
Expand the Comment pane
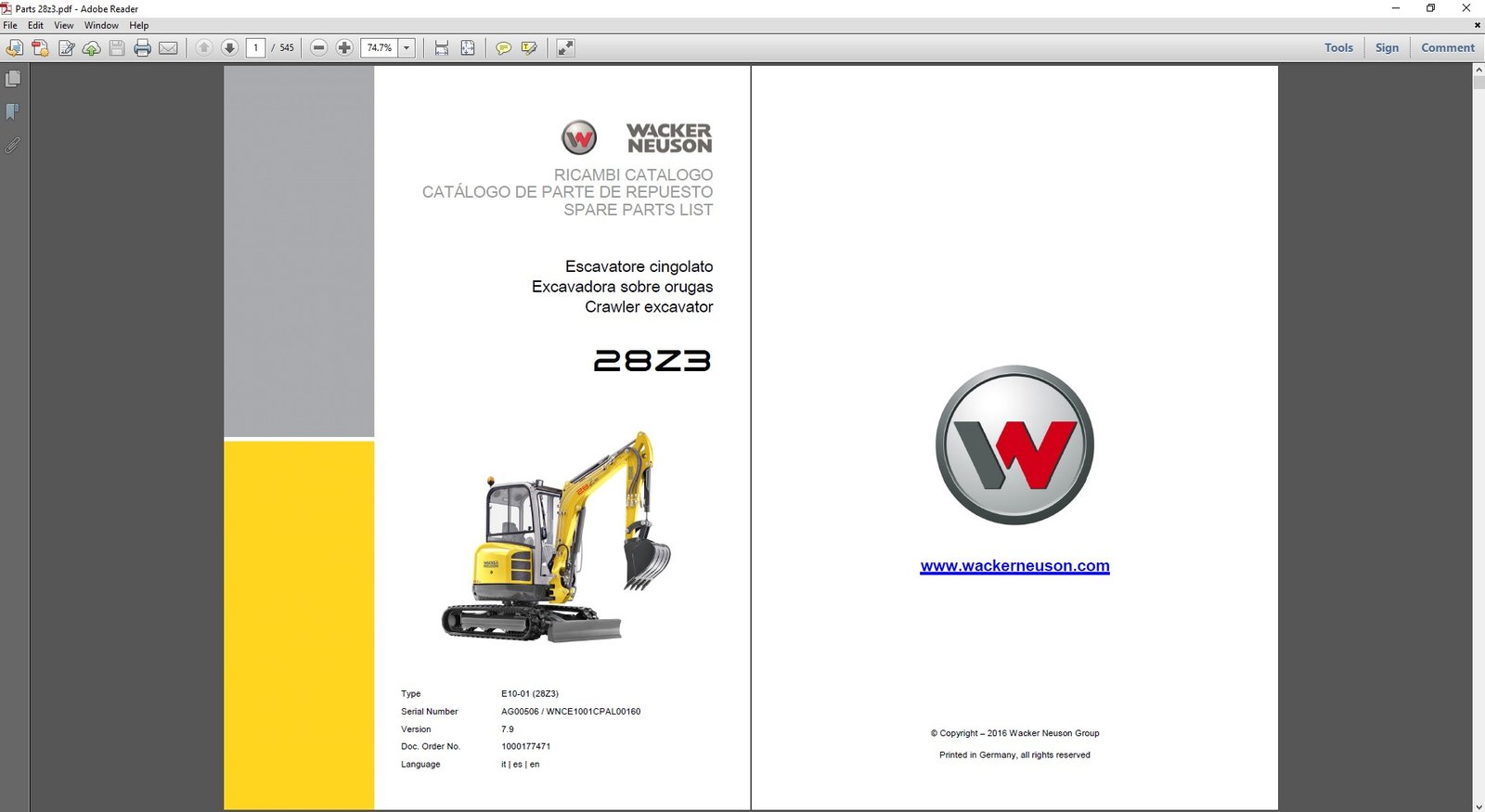pos(1447,48)
